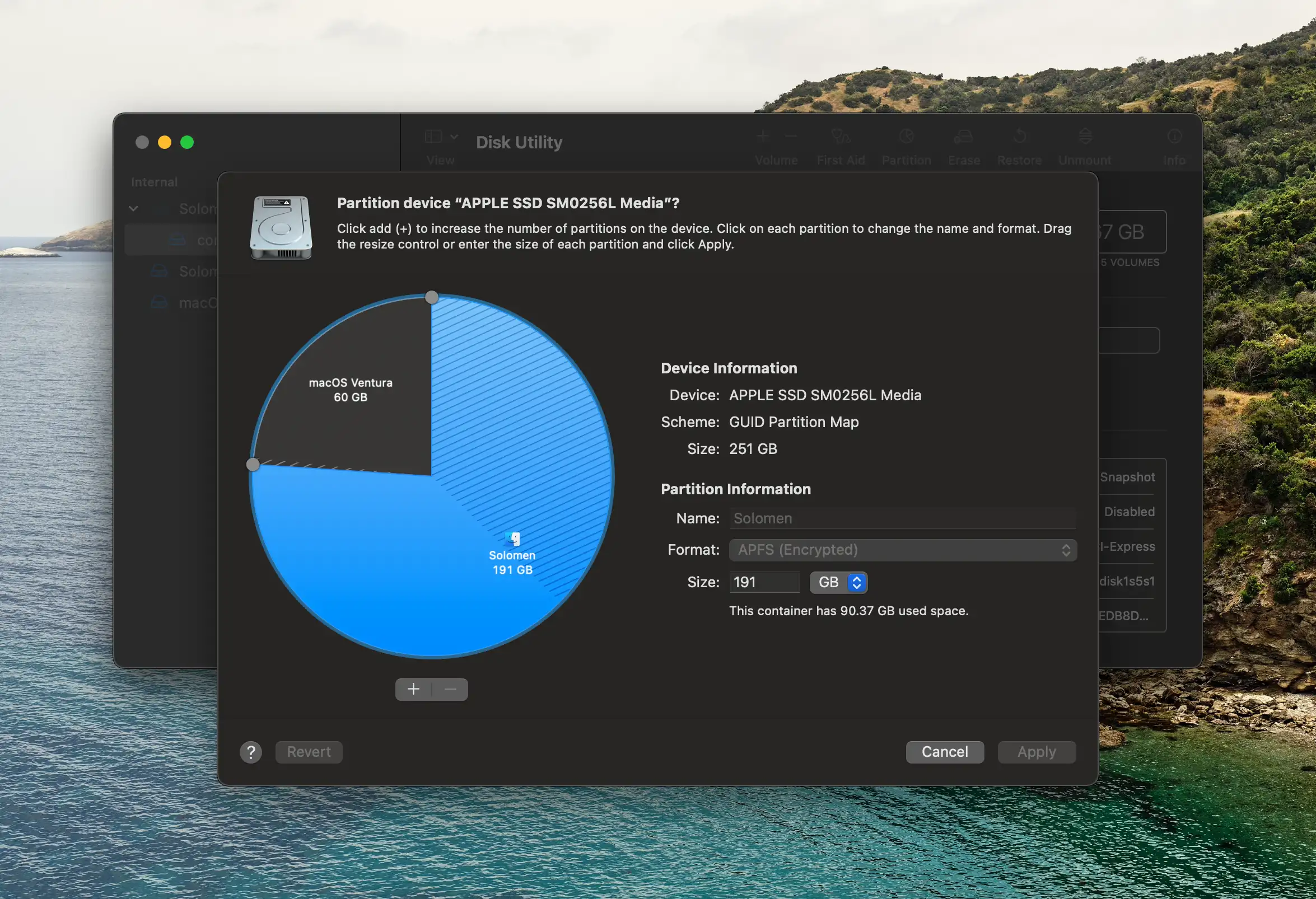
Task: Click the Partition Information heading
Action: (736, 489)
